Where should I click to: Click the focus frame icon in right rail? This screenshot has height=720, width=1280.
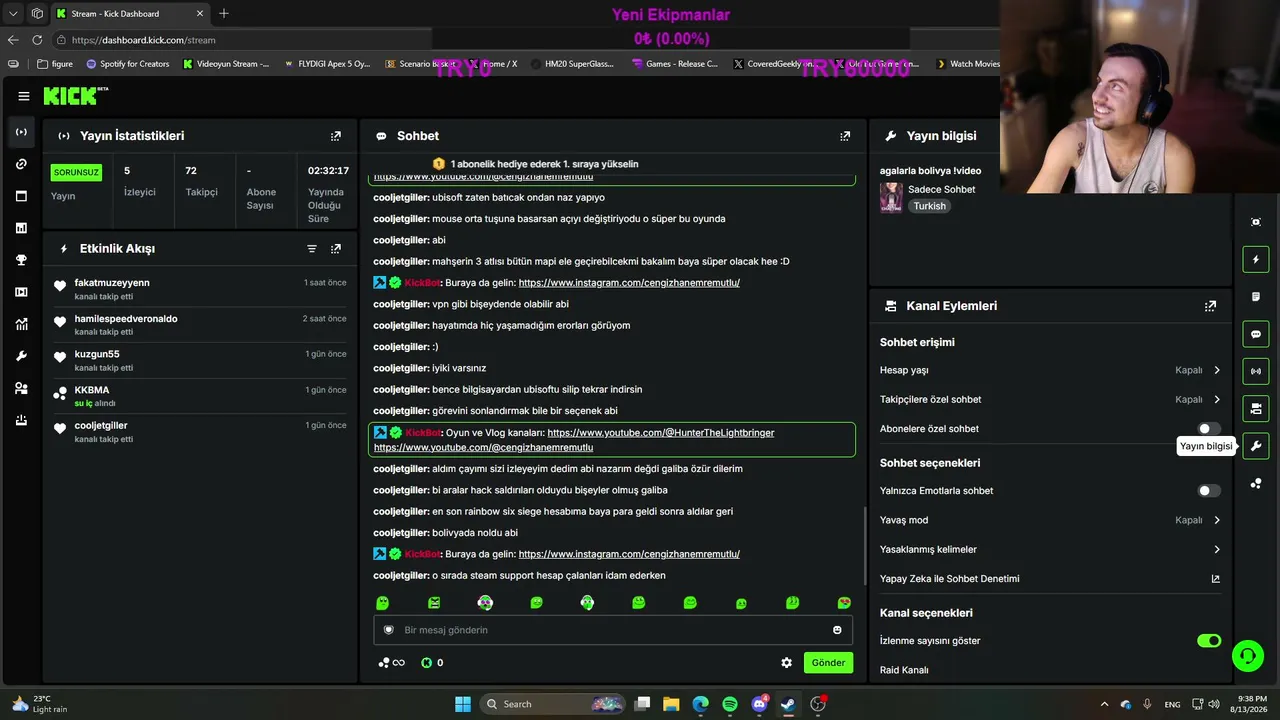(1256, 222)
